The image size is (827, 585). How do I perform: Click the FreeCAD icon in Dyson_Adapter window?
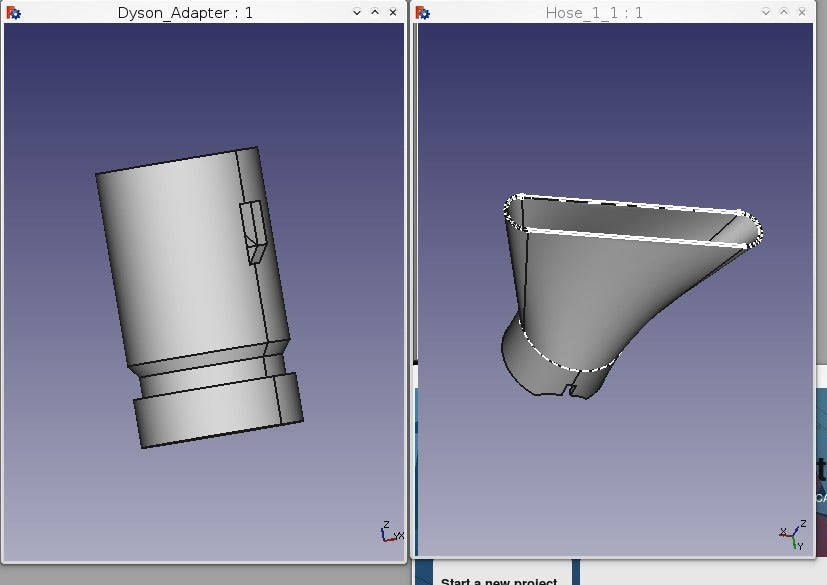coord(12,13)
